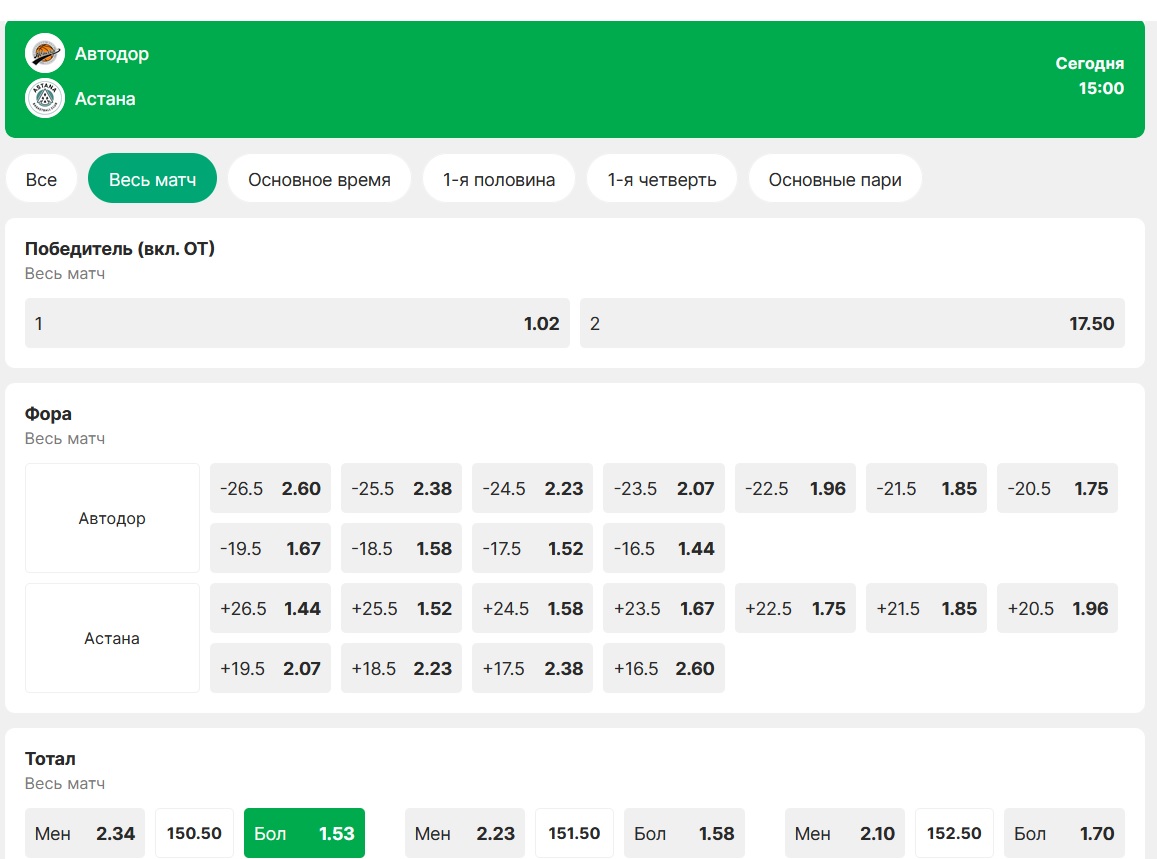Switch to 1-я половина tab
This screenshot has width=1157, height=859.
pyautogui.click(x=499, y=179)
